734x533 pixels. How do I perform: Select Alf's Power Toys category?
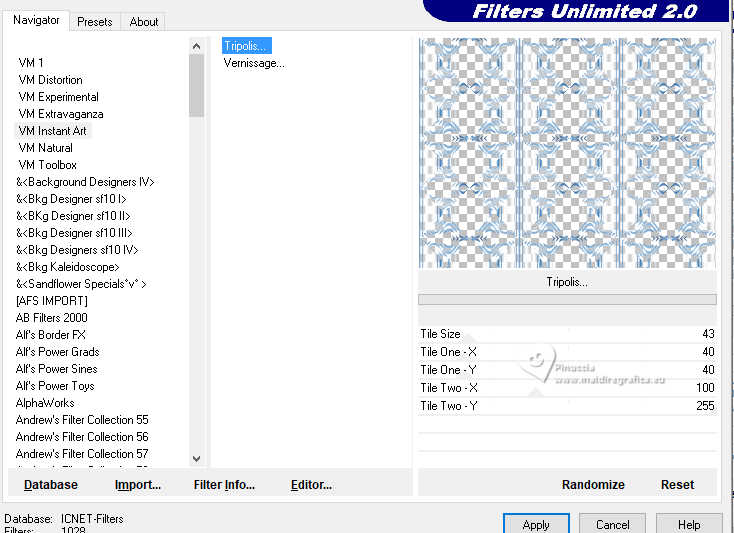55,386
